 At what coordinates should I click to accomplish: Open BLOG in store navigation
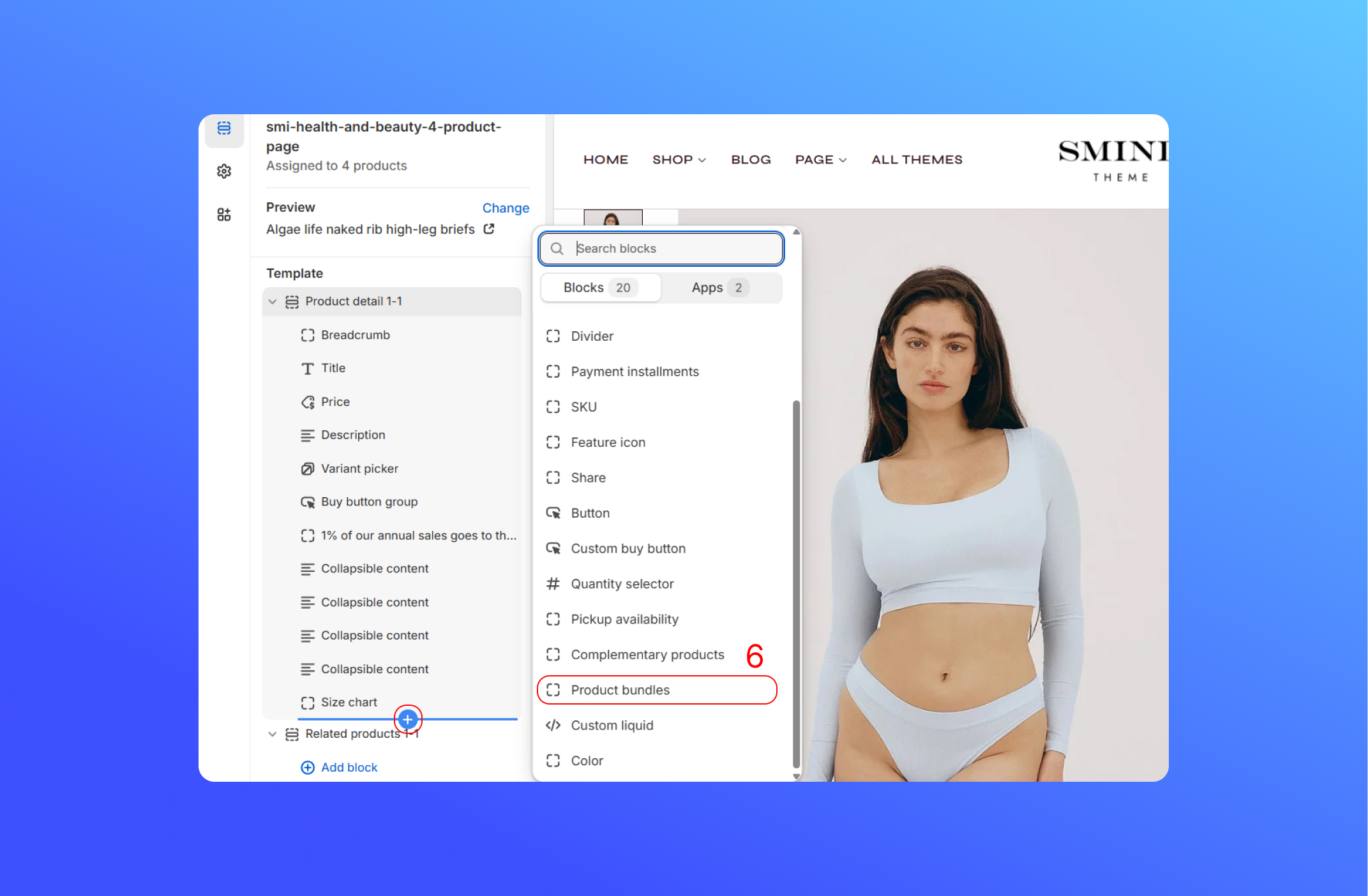point(751,160)
